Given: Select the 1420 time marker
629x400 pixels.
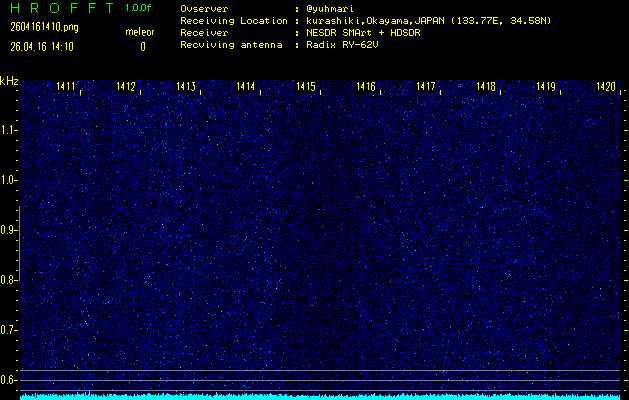Looking at the screenshot, I should pyautogui.click(x=606, y=87).
